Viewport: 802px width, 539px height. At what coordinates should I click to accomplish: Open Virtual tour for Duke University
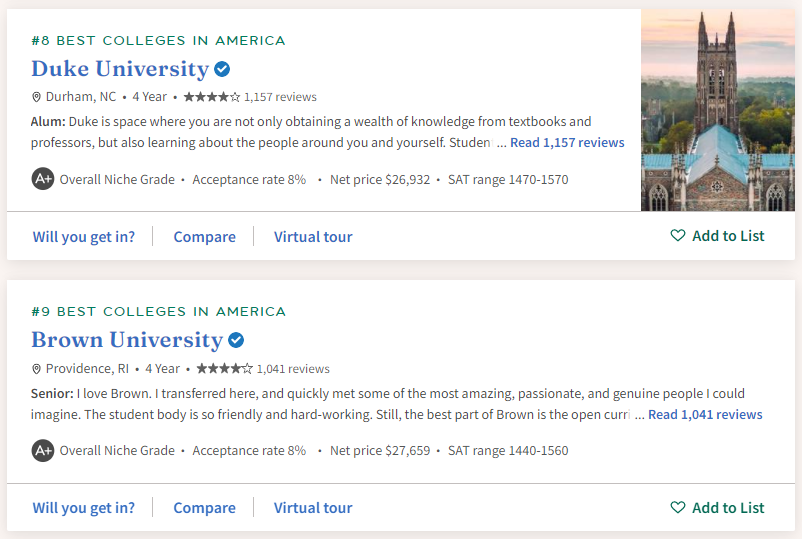tap(313, 237)
